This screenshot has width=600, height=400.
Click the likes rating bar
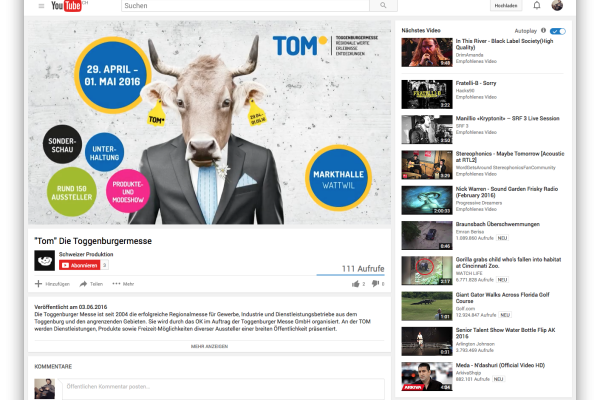(x=350, y=274)
